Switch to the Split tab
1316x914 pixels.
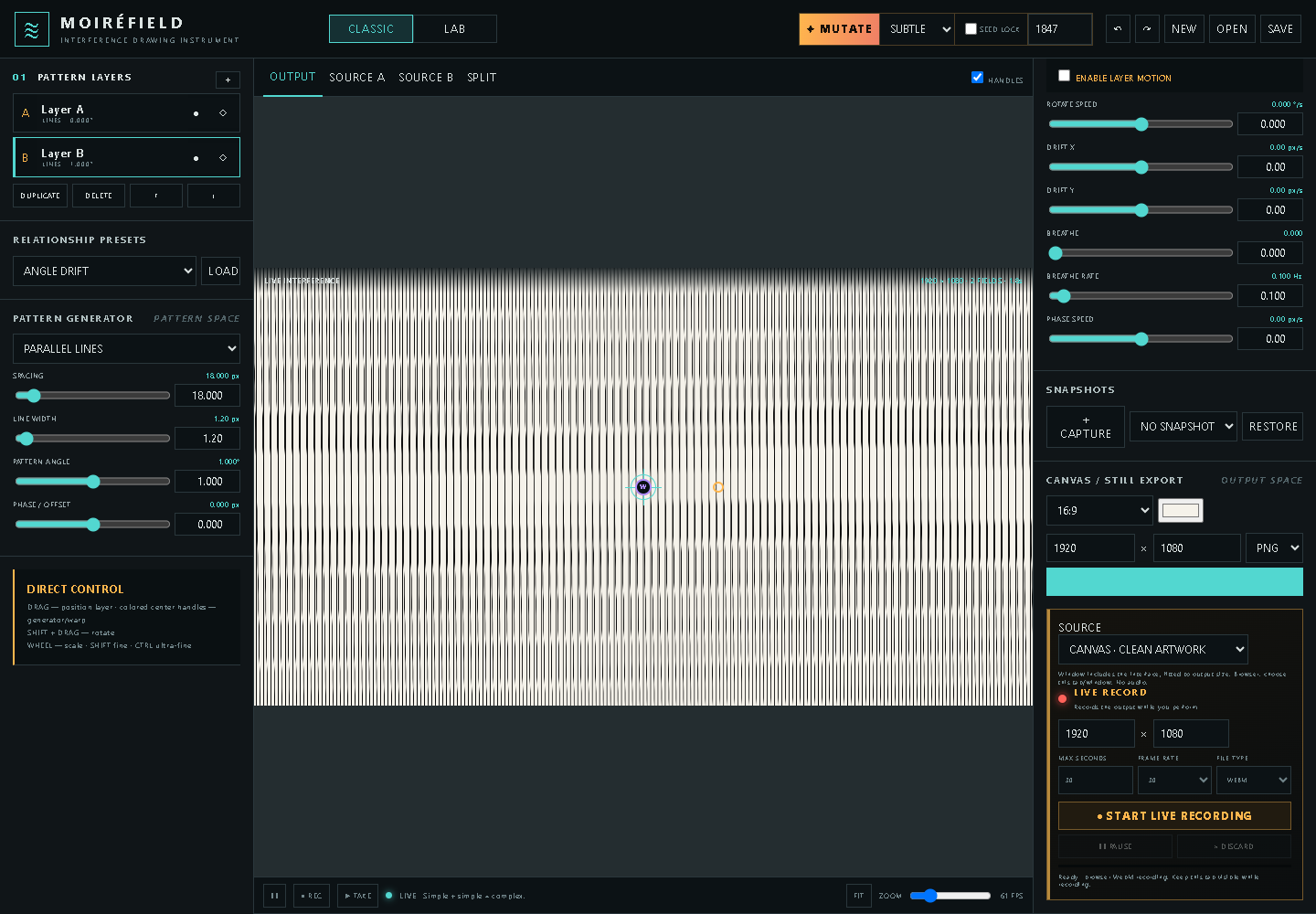pyautogui.click(x=482, y=78)
